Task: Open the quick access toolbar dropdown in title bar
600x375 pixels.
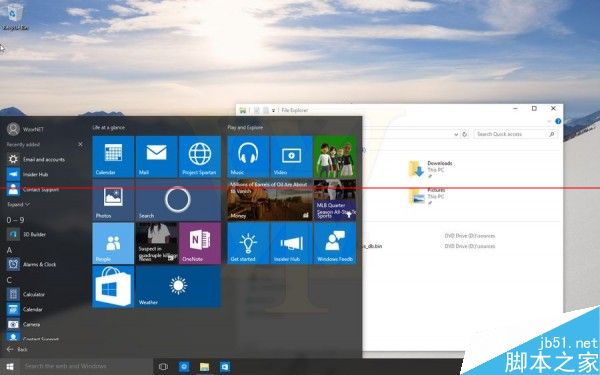Action: [273, 110]
